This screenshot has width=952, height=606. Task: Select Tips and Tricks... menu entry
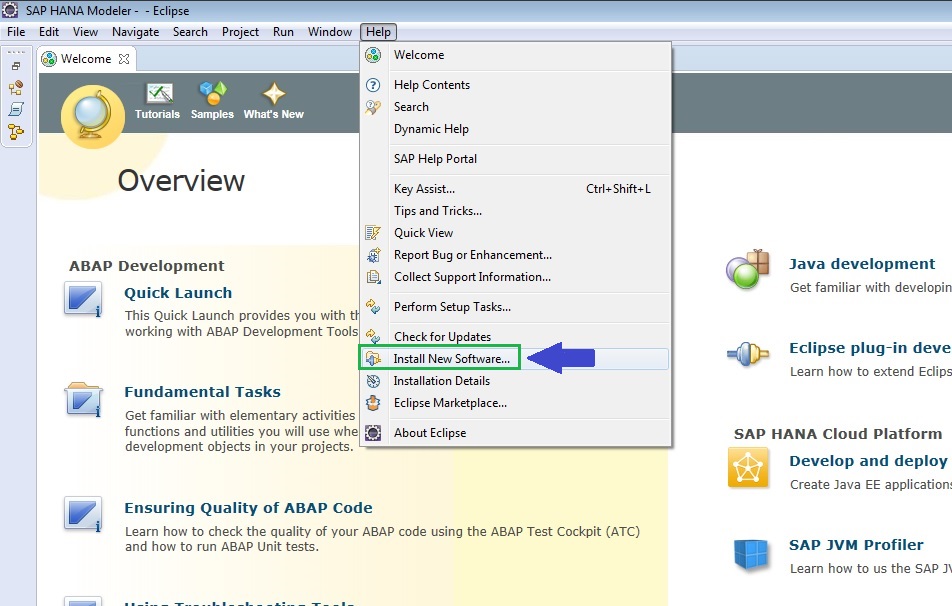click(515, 211)
